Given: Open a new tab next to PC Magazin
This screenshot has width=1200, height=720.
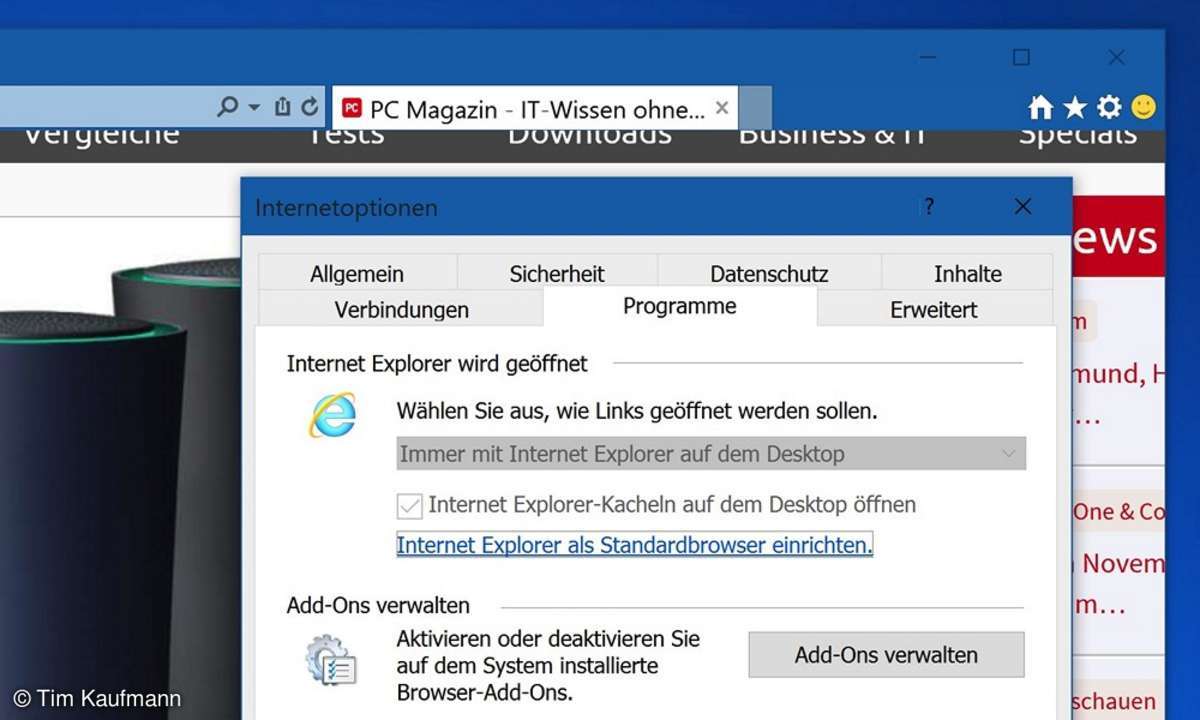Looking at the screenshot, I should click(755, 108).
